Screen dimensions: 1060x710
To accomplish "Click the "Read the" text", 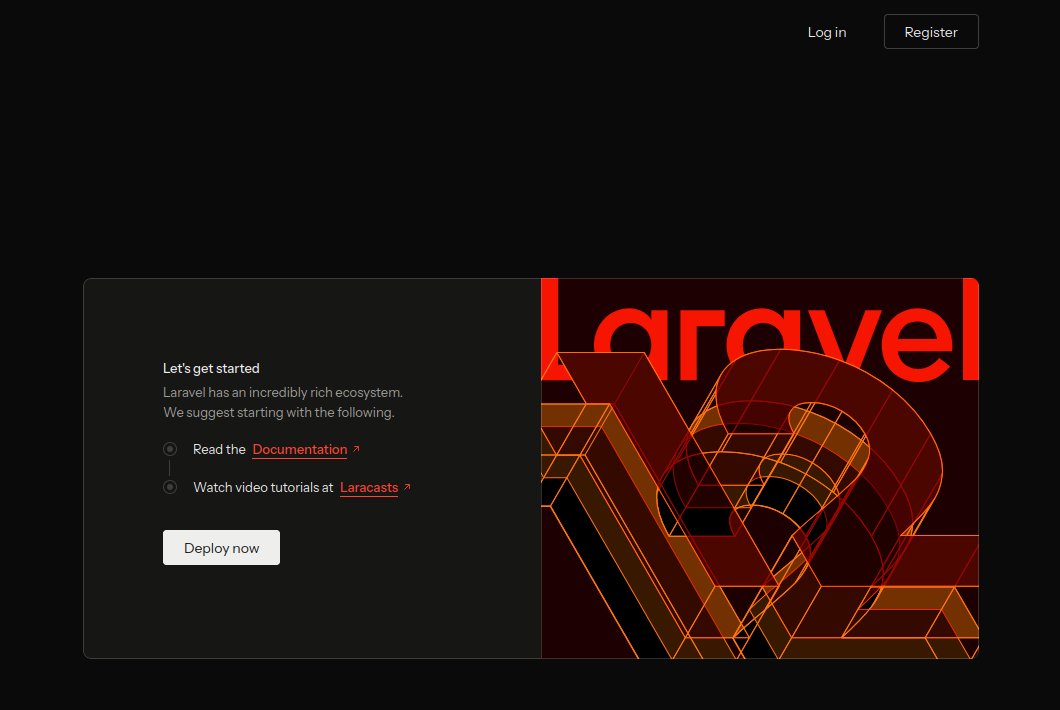I will [x=219, y=450].
